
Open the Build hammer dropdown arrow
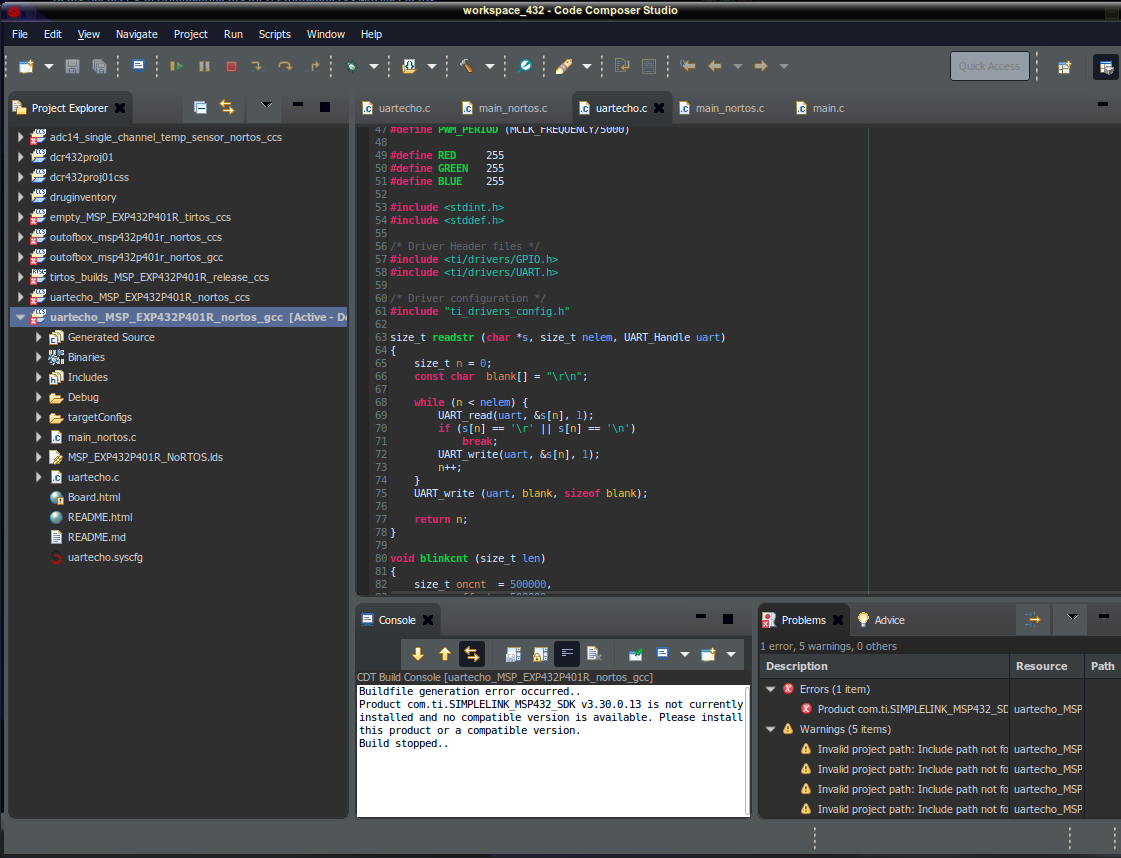(490, 67)
